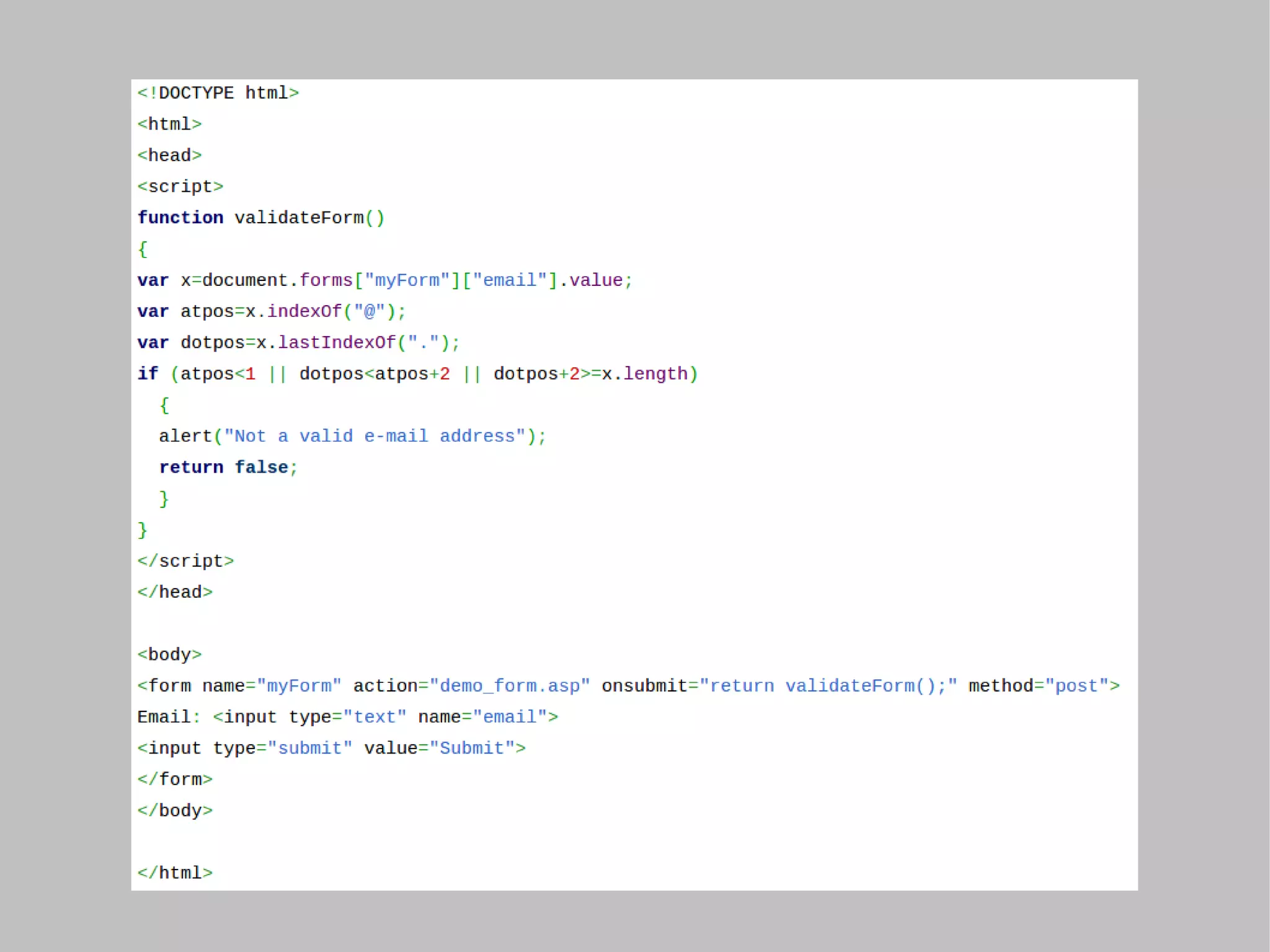The height and width of the screenshot is (952, 1270).
Task: Click the closing '</body>' tag line
Action: pos(175,810)
